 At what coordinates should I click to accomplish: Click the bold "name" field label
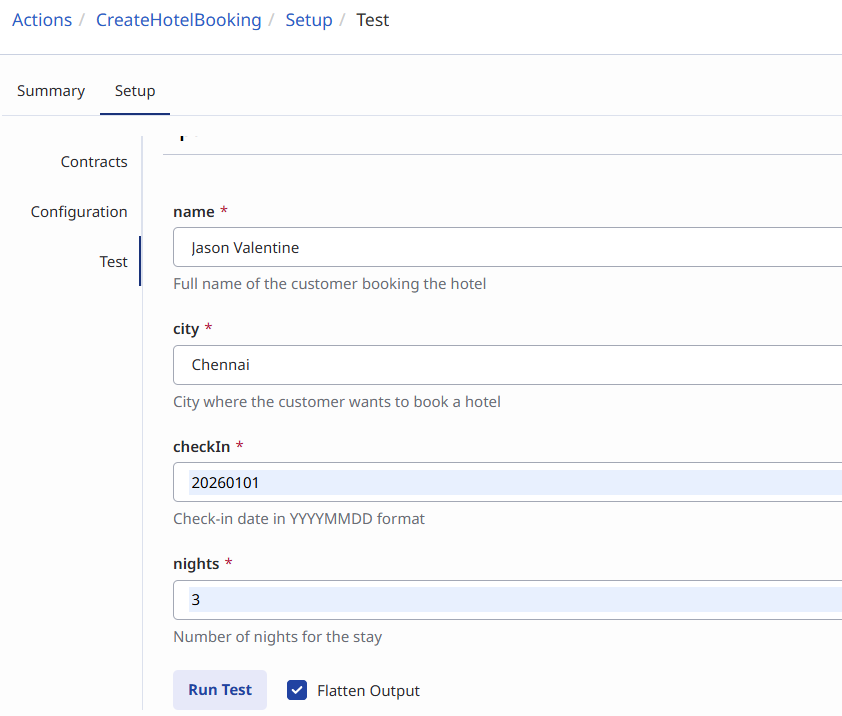[193, 212]
